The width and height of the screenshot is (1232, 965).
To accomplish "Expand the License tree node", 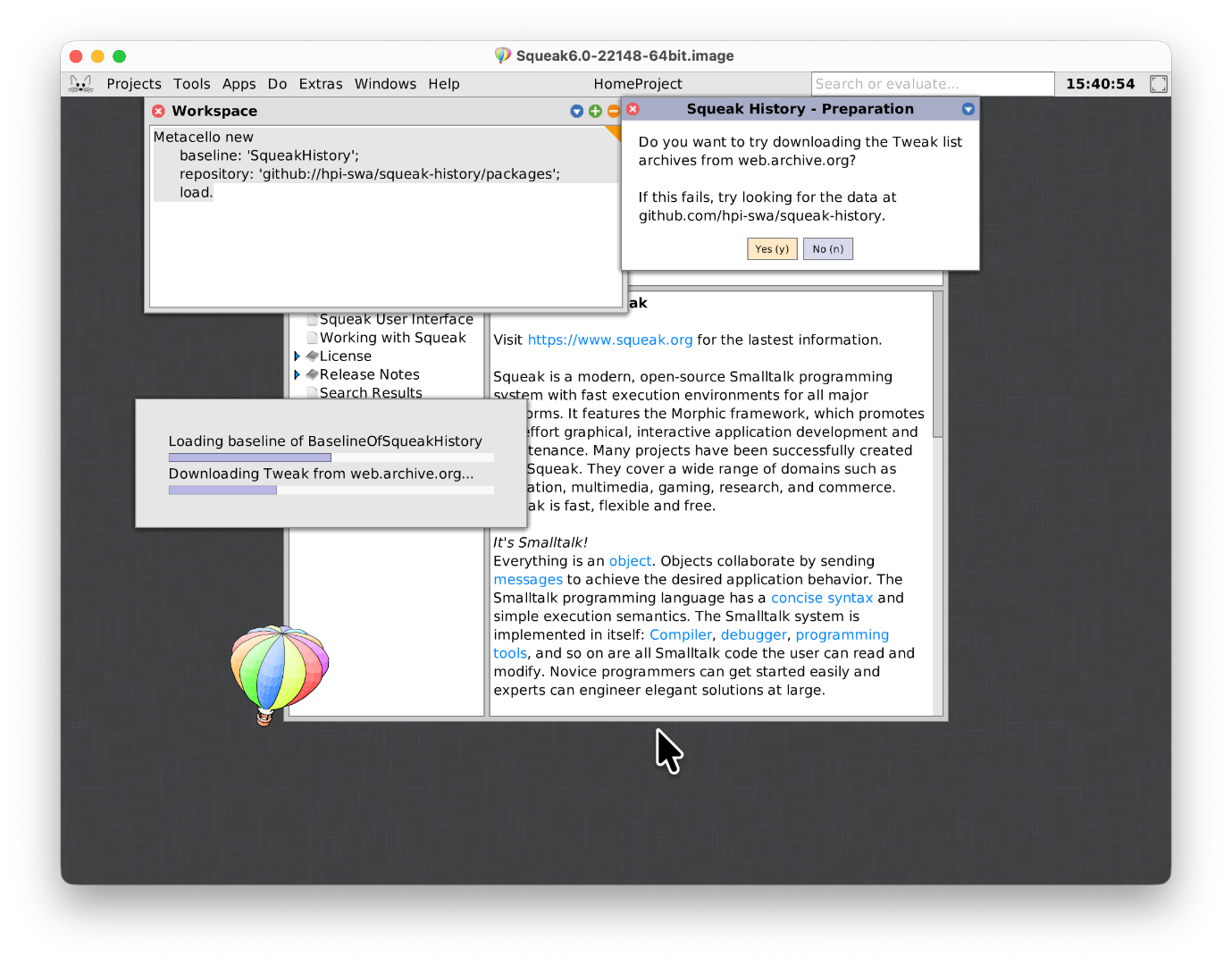I will tap(297, 356).
